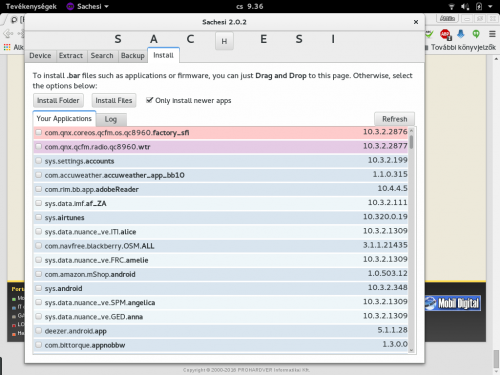
Task: Tick the bittorque appnobbw checkbox
Action: (x=39, y=345)
